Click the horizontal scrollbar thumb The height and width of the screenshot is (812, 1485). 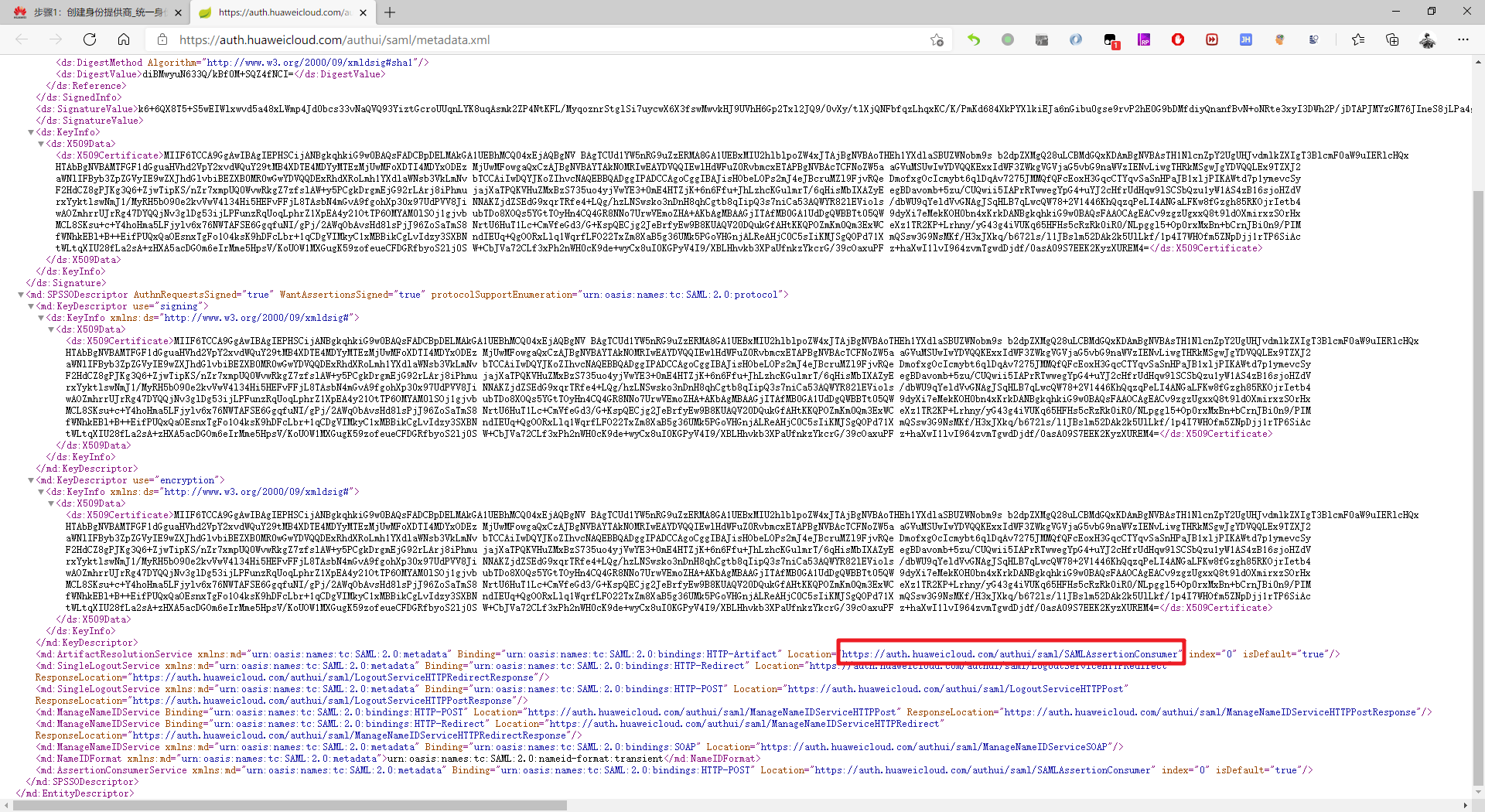290,805
